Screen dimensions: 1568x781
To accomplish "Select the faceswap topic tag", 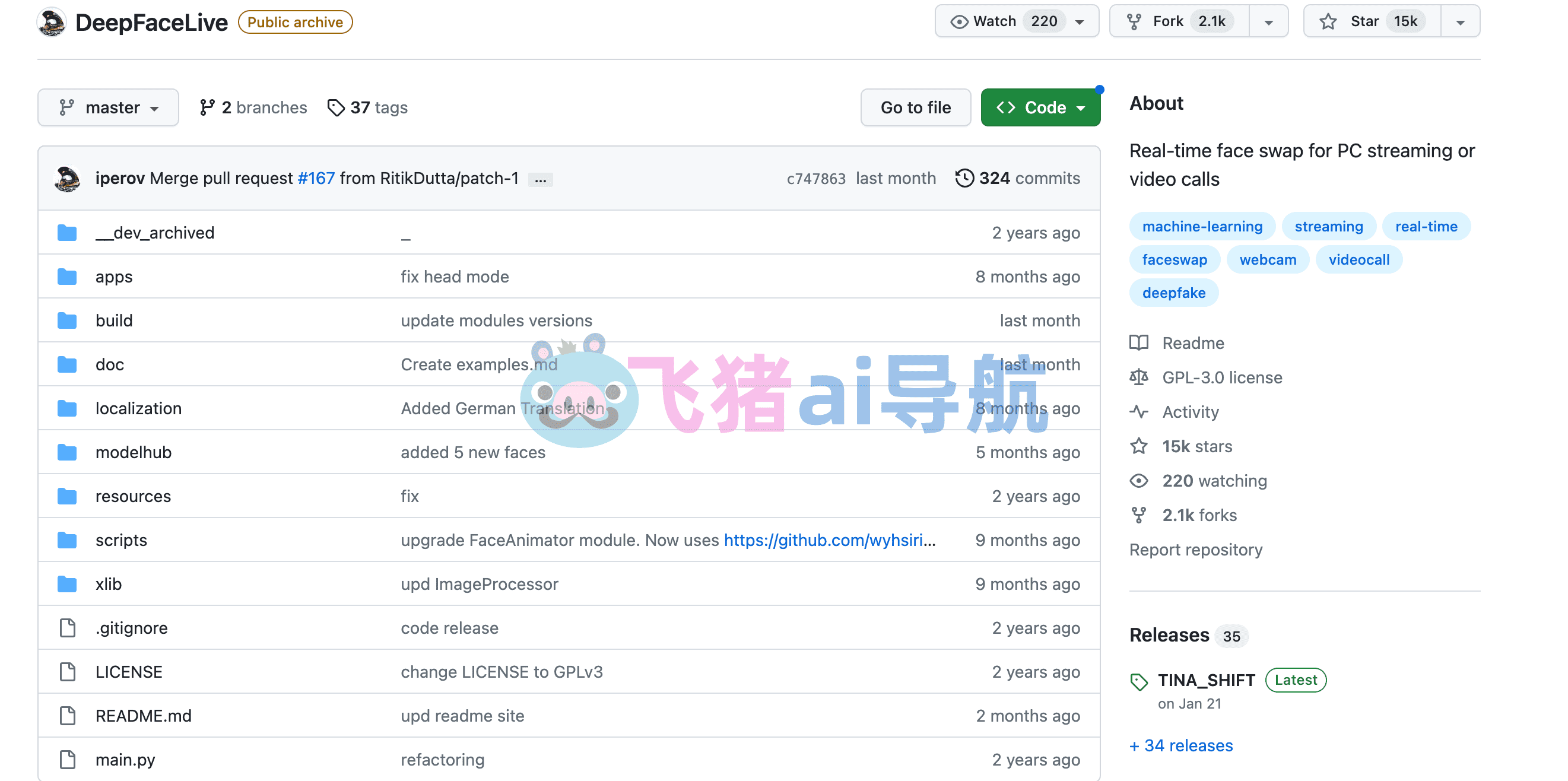I will click(1174, 260).
